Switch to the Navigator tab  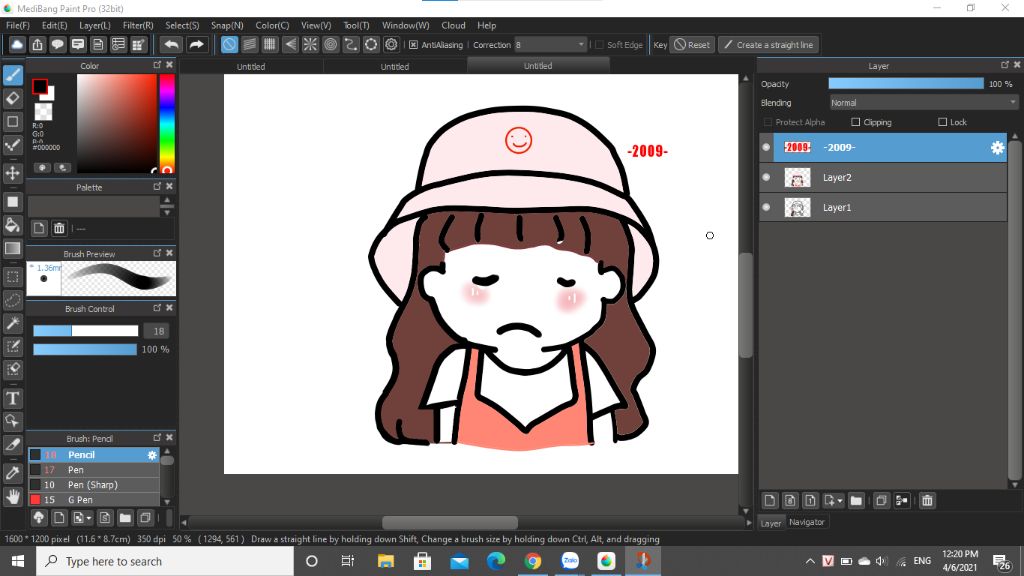pos(807,522)
